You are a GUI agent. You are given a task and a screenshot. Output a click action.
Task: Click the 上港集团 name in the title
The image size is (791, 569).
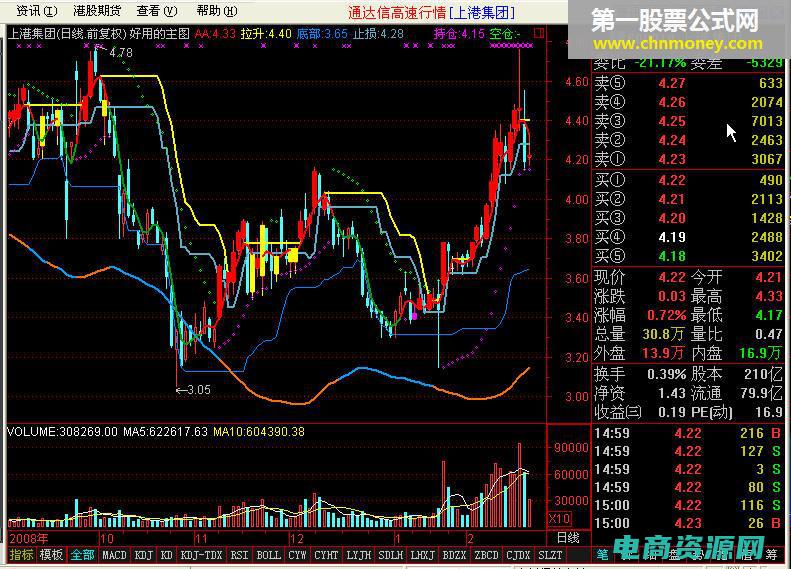482,13
